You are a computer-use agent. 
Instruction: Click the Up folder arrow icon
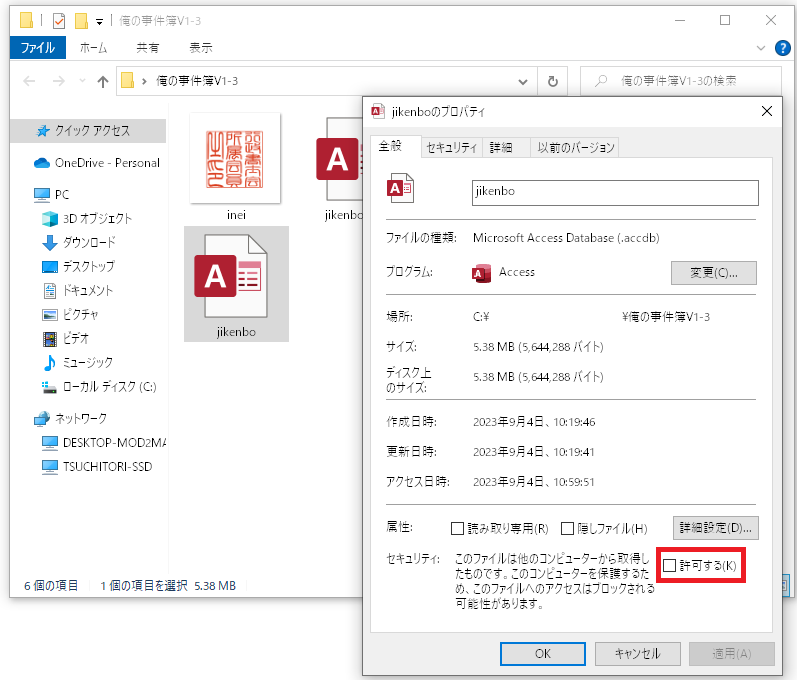(102, 81)
